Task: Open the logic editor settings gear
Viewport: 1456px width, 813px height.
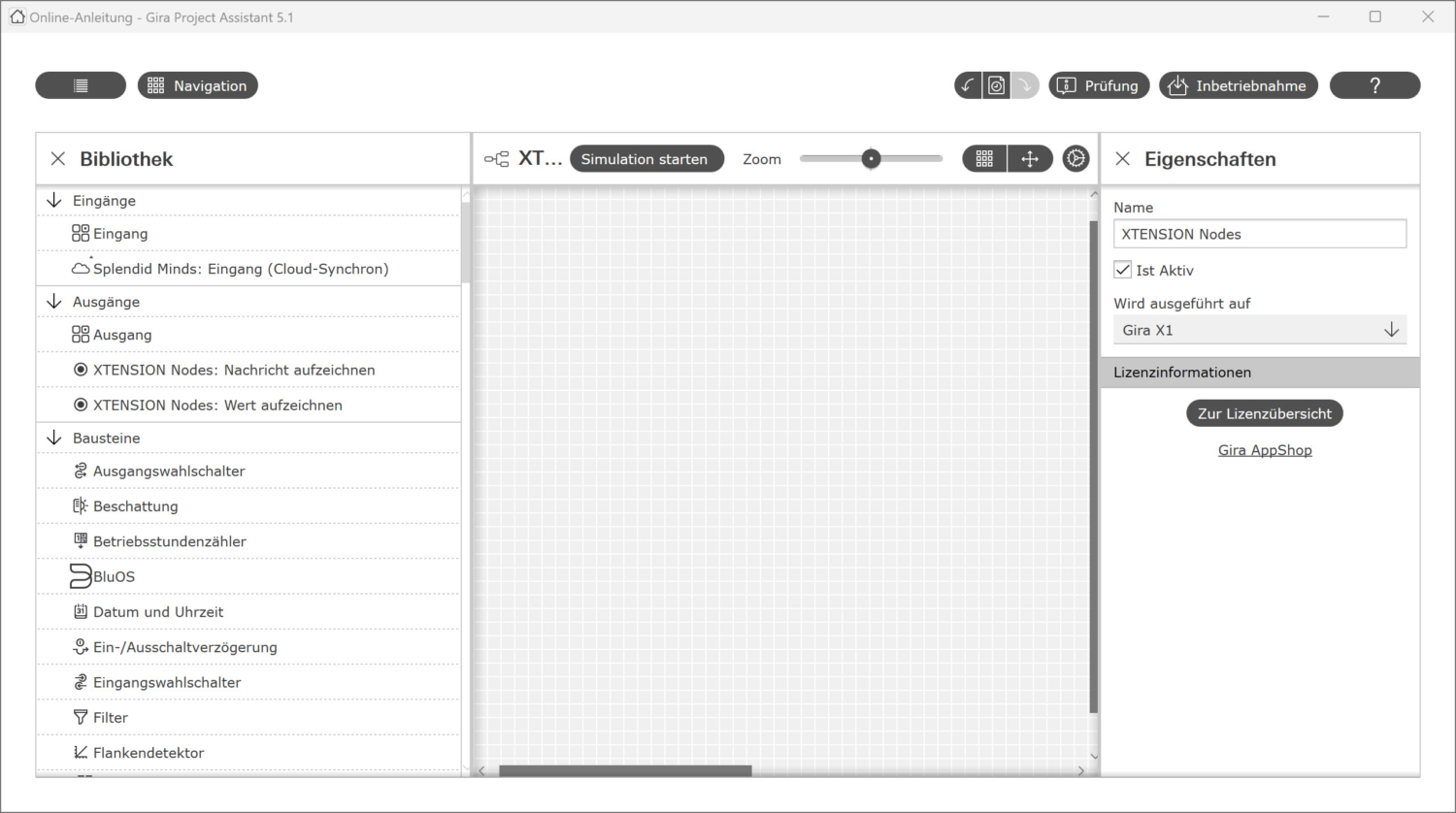Action: 1075,158
